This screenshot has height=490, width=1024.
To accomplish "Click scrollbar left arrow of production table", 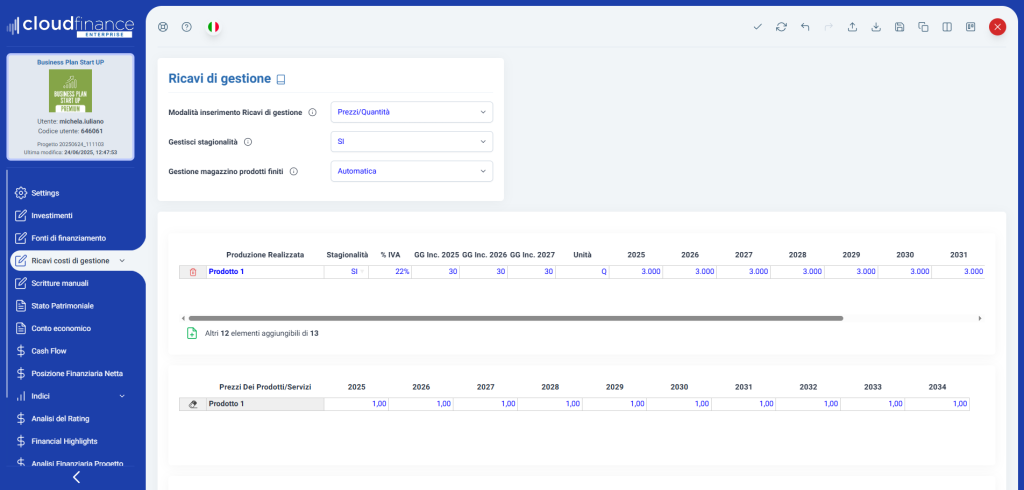I will click(x=183, y=319).
